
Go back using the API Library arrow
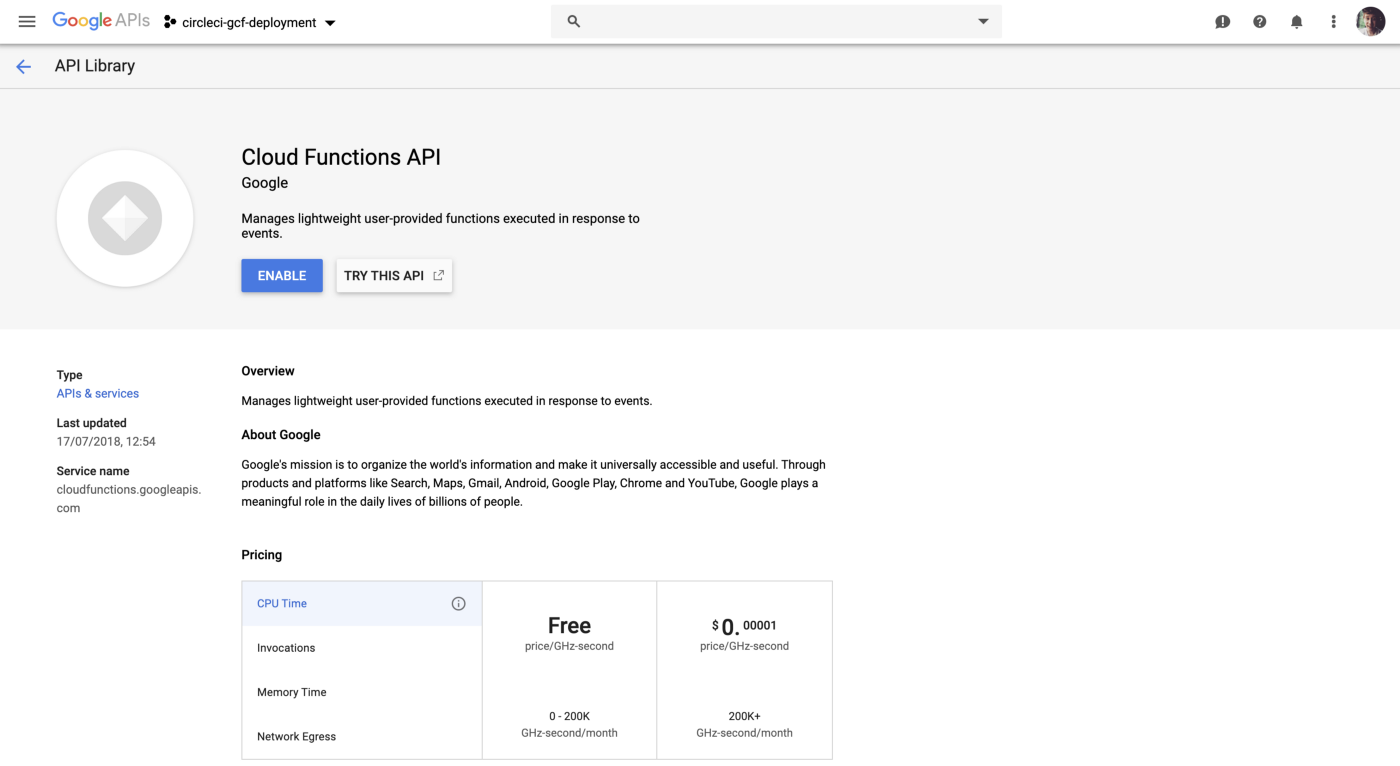point(24,66)
